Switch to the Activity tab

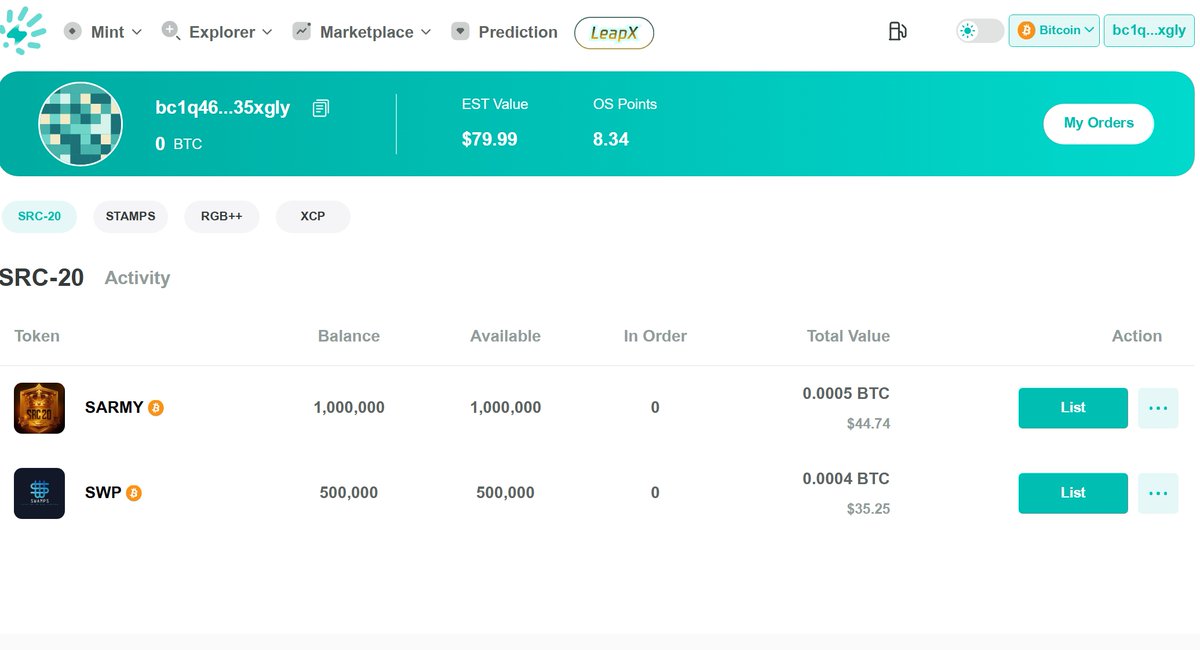137,278
